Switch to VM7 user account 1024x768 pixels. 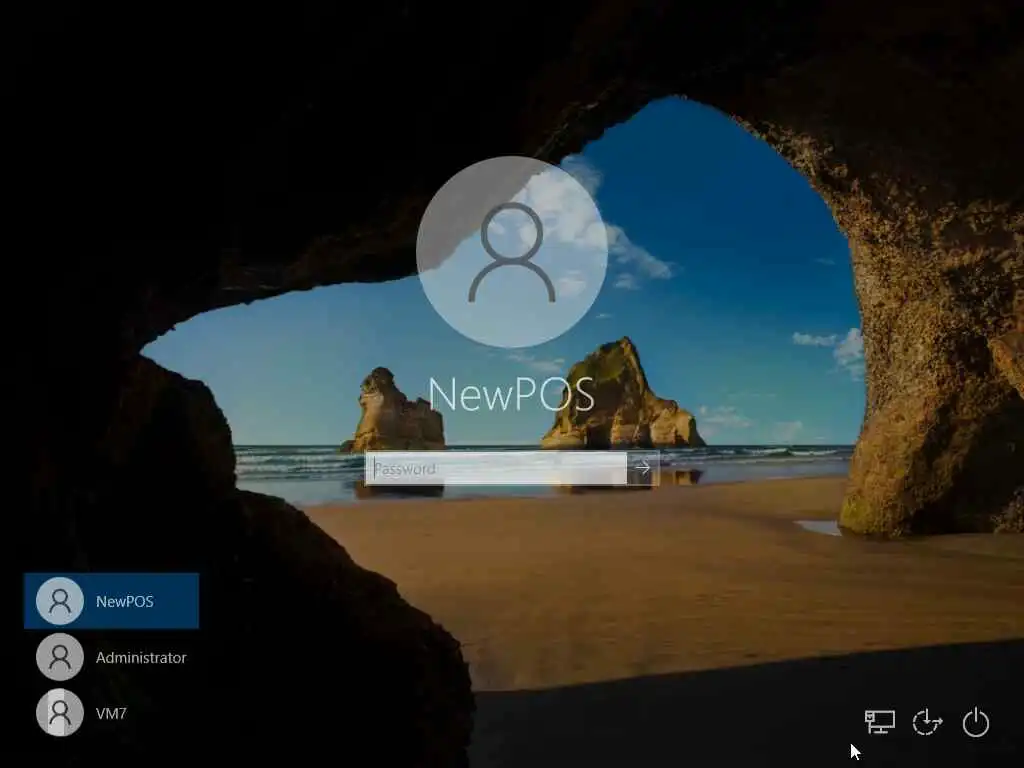click(x=112, y=713)
